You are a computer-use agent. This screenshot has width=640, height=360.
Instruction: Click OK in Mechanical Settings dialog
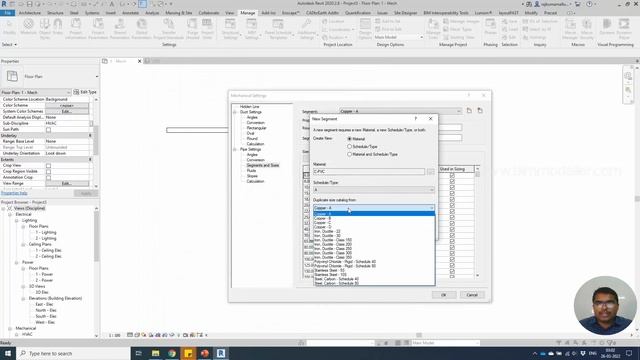pyautogui.click(x=444, y=295)
